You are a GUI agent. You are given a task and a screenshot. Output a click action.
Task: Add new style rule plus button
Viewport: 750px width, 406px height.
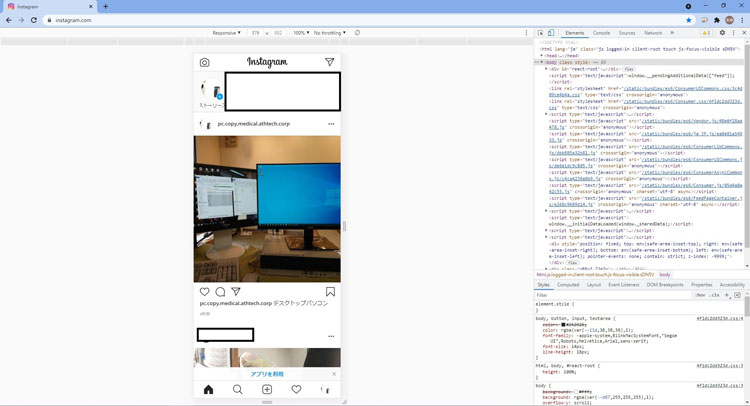[727, 295]
